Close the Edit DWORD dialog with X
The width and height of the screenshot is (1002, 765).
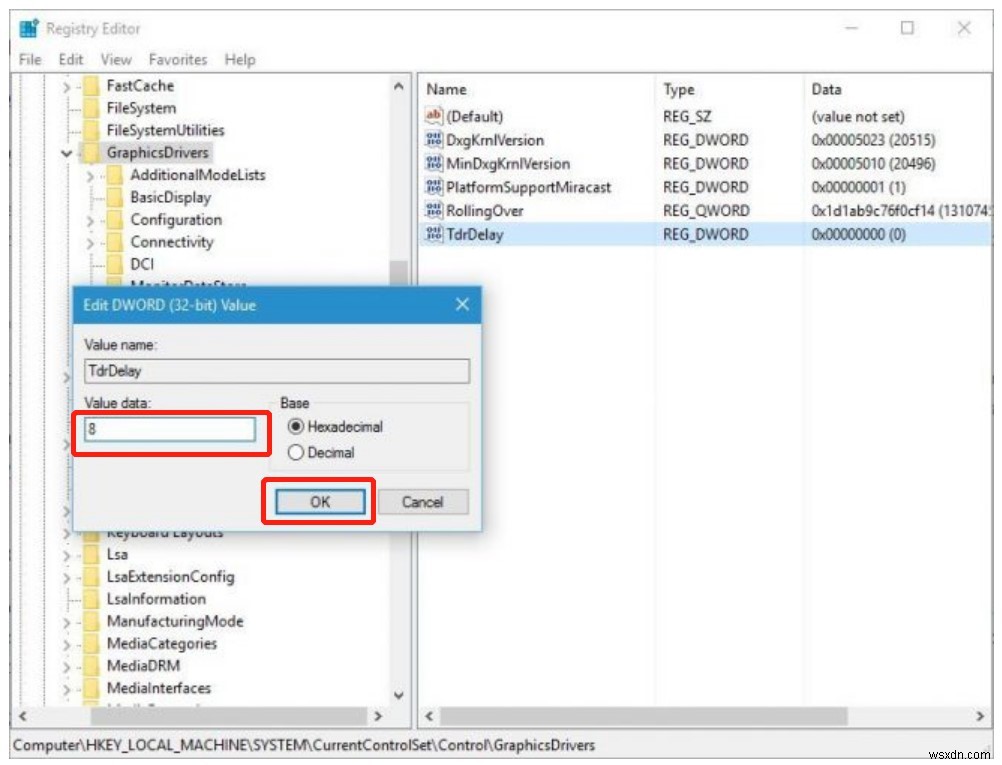coord(463,304)
